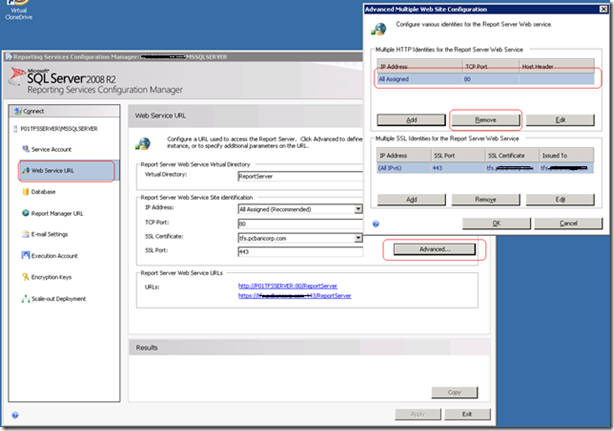Image resolution: width=614 pixels, height=431 pixels.
Task: Click the SQL Server logo in header
Action: [x=17, y=76]
